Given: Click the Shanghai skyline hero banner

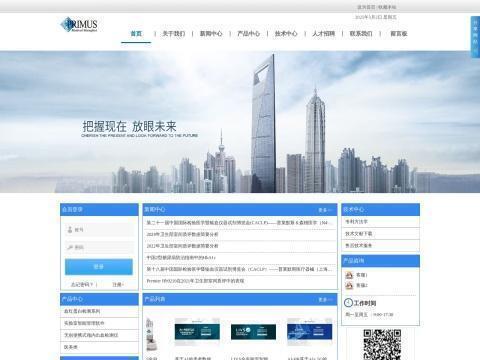Looking at the screenshot, I should coord(240,122).
